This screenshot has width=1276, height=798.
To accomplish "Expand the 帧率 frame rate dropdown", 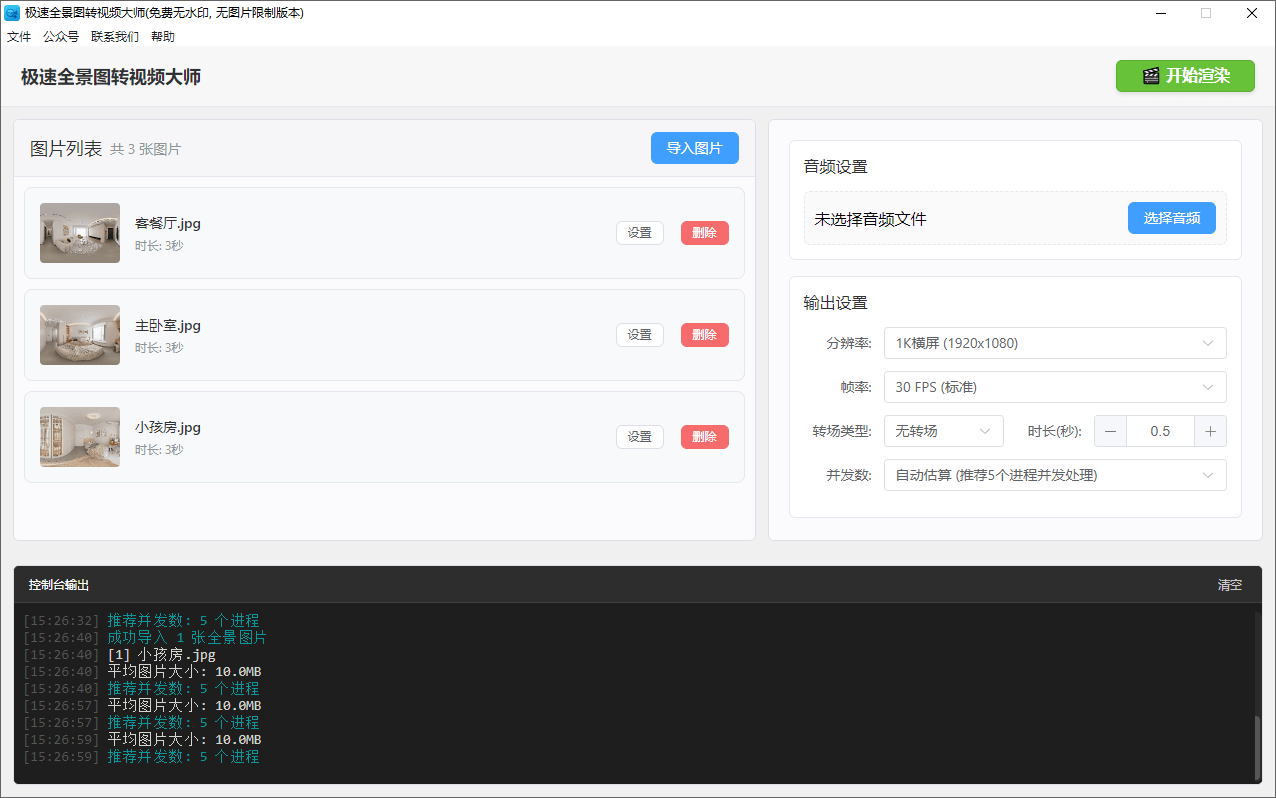I will tap(1054, 387).
